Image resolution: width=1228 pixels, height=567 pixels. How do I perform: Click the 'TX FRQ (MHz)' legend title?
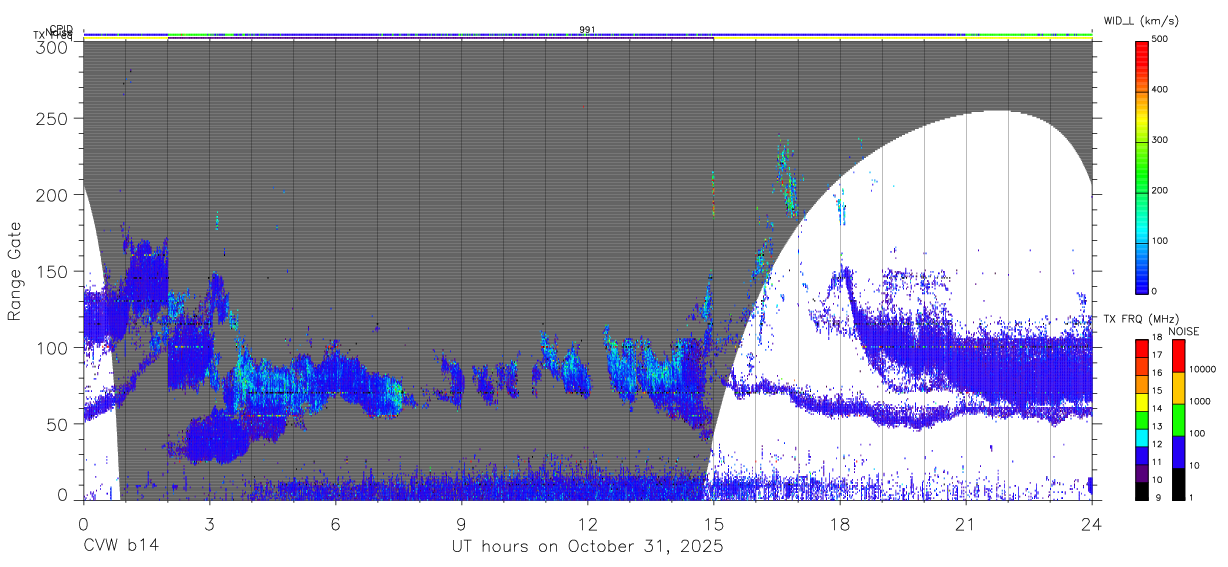[1141, 319]
